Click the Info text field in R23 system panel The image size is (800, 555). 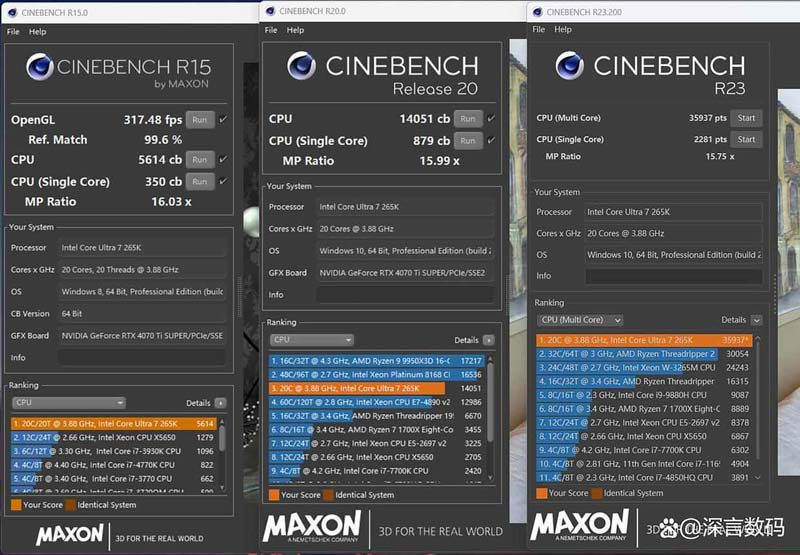[675, 276]
